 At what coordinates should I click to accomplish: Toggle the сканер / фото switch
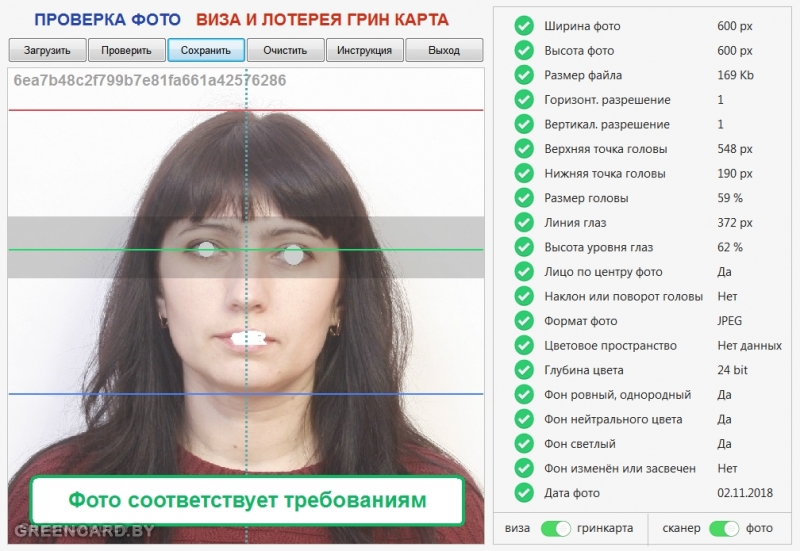(x=723, y=529)
